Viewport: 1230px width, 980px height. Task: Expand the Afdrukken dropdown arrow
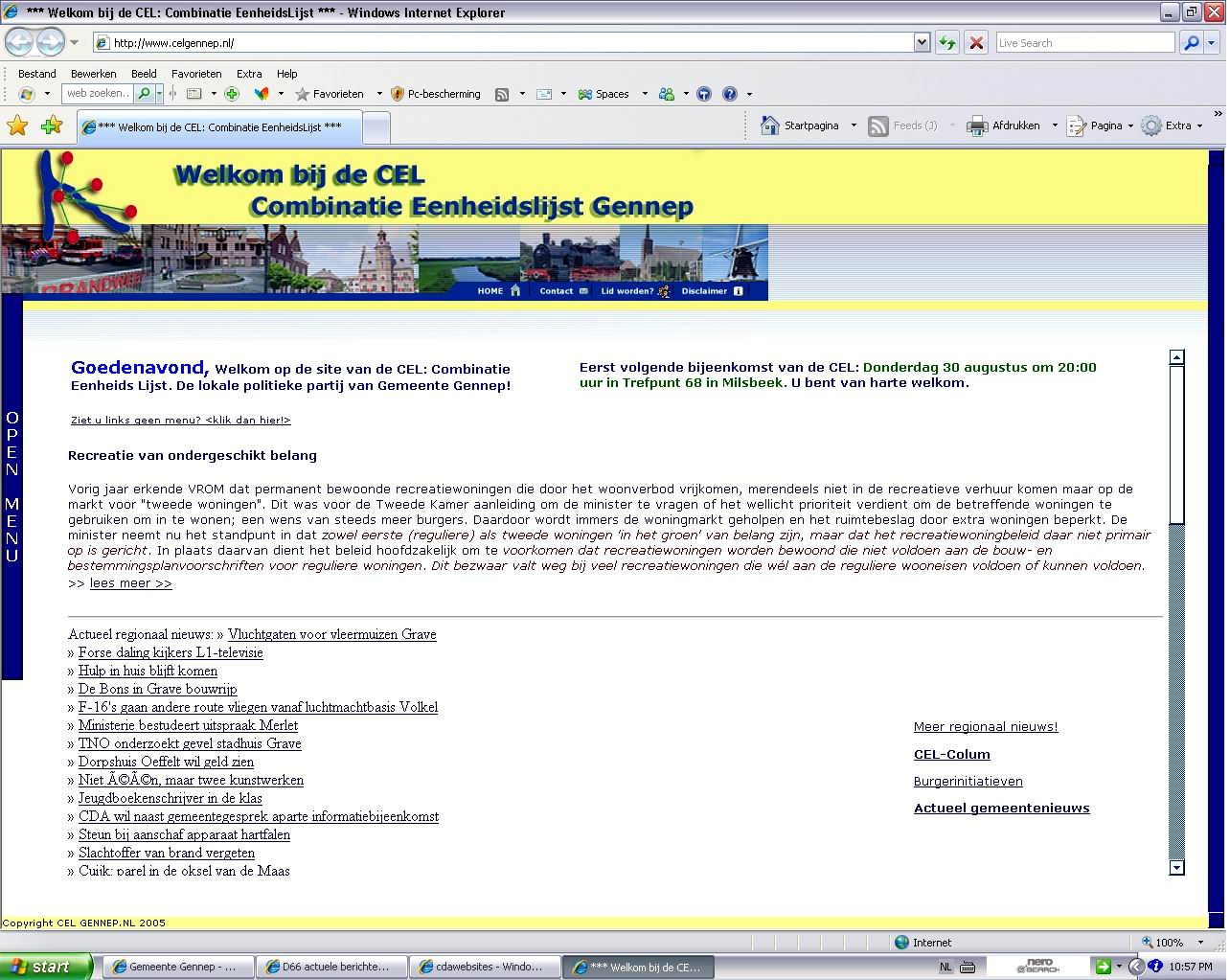coord(1055,125)
